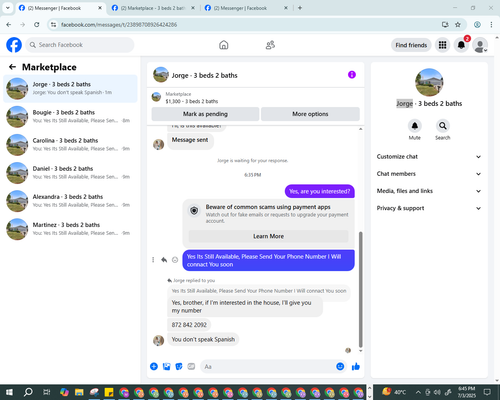Open the purple conversation information icon
This screenshot has width=500, height=400.
pos(352,75)
